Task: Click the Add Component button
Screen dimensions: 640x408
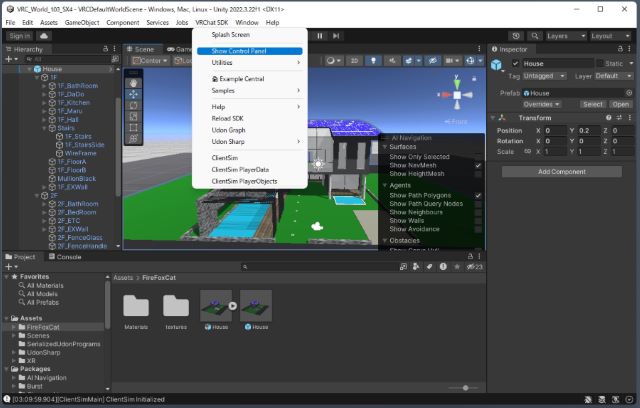Action: click(562, 172)
